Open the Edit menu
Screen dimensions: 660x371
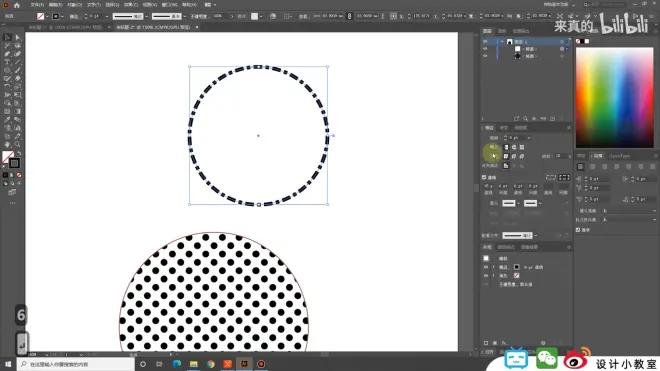point(56,5)
